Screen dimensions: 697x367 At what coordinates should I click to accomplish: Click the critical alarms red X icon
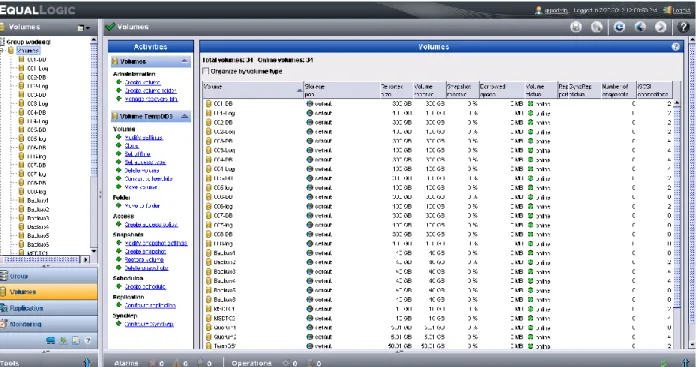click(x=152, y=363)
